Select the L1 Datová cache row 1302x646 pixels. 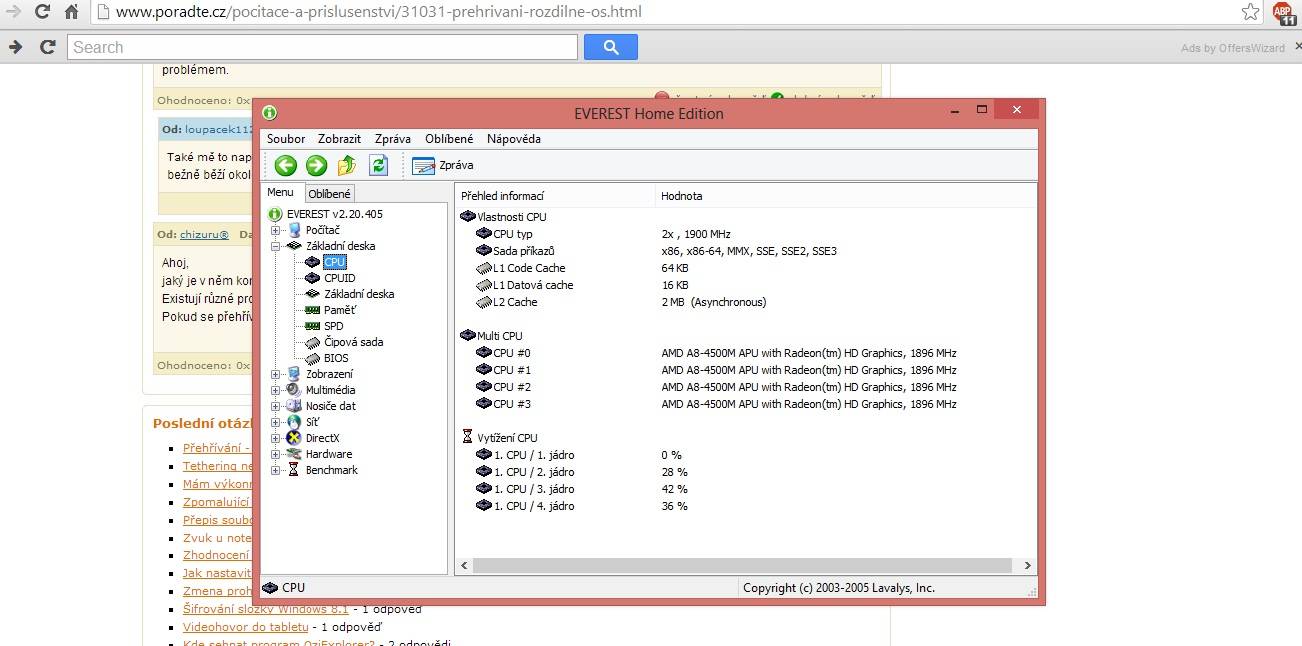[x=746, y=285]
